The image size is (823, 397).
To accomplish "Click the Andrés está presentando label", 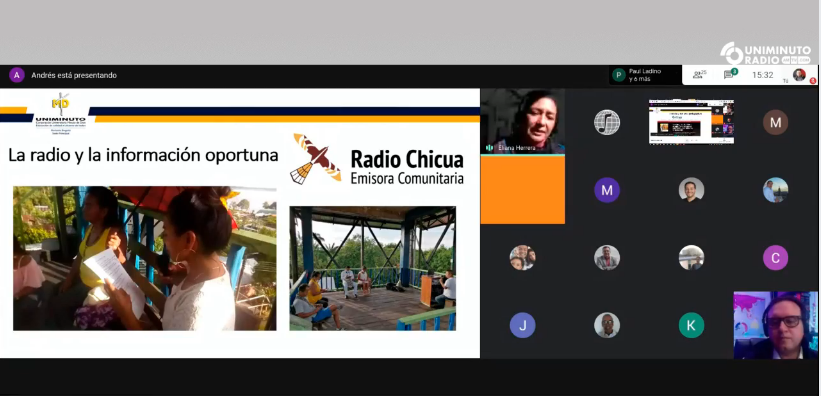I will pyautogui.click(x=74, y=75).
